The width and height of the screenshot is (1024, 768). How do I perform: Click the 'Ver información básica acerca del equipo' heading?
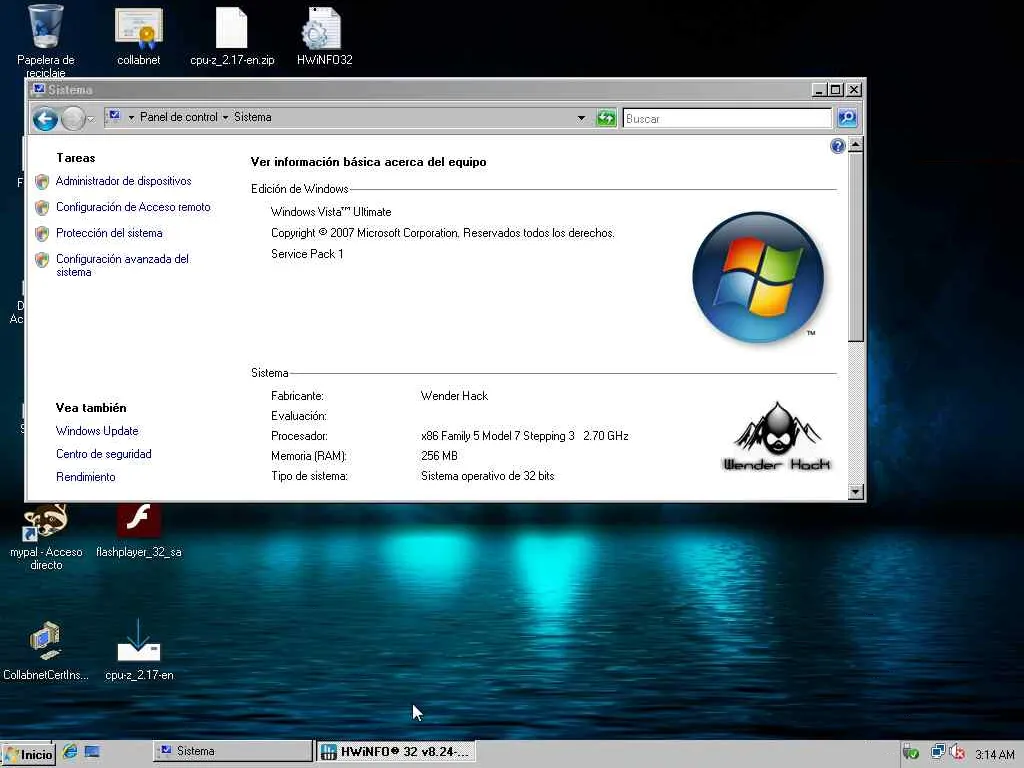(368, 162)
